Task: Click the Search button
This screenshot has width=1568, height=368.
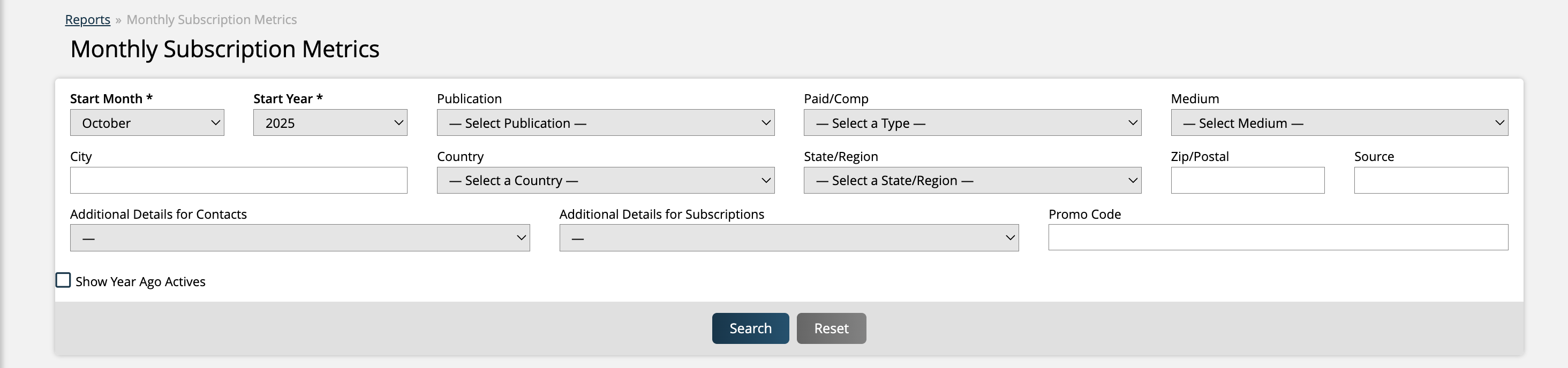Action: 750,328
